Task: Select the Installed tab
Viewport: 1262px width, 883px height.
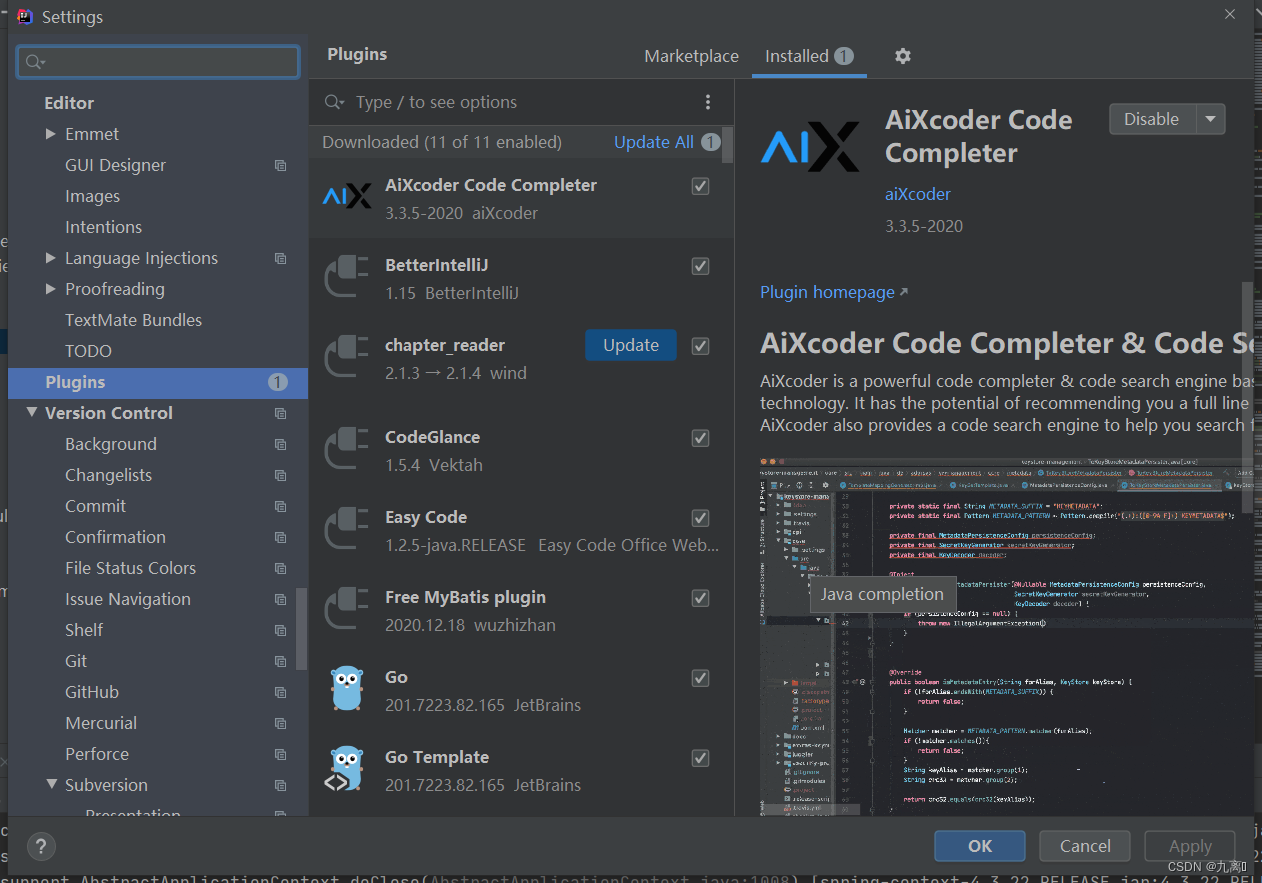Action: (x=797, y=57)
